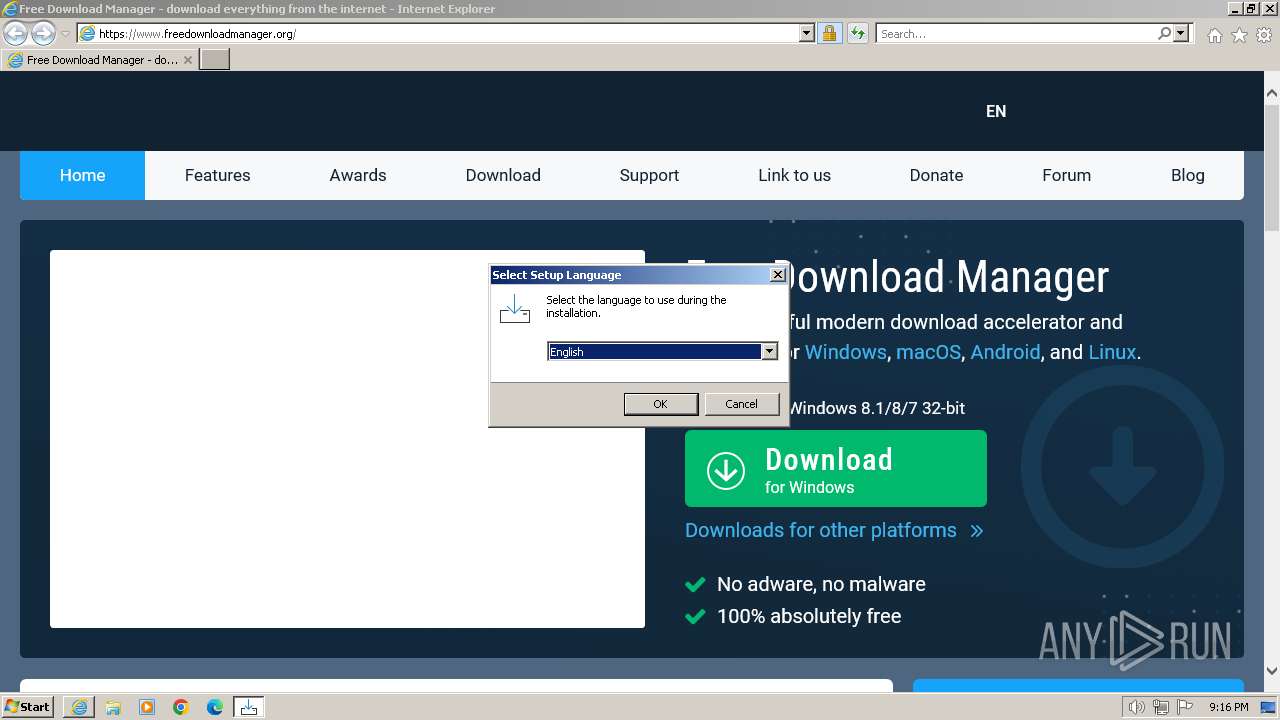Open the Awards menu item
Viewport: 1280px width, 720px height.
(x=358, y=175)
